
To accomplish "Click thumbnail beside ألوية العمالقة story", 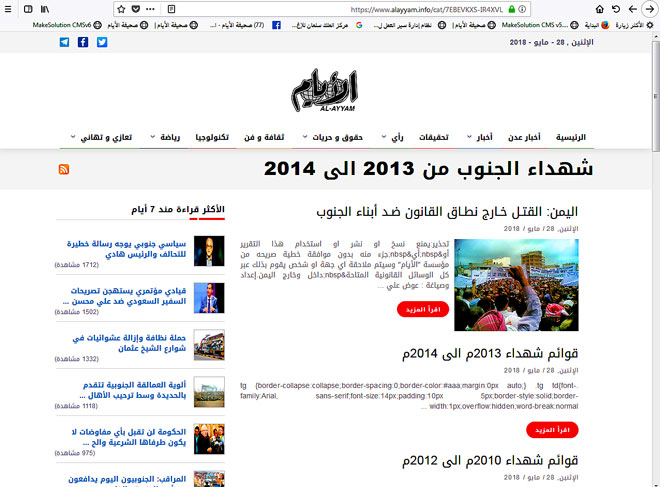I will pos(209,392).
